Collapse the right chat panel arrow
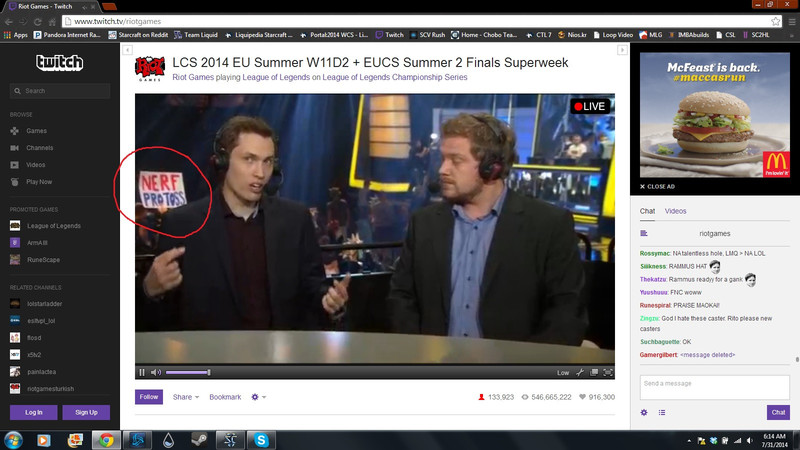This screenshot has width=800, height=450. (x=622, y=50)
